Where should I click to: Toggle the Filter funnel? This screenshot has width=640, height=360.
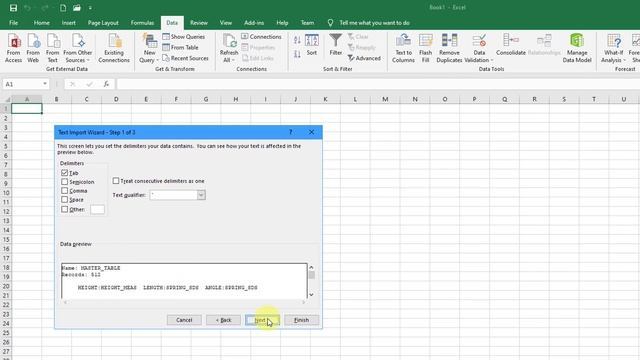(x=336, y=44)
